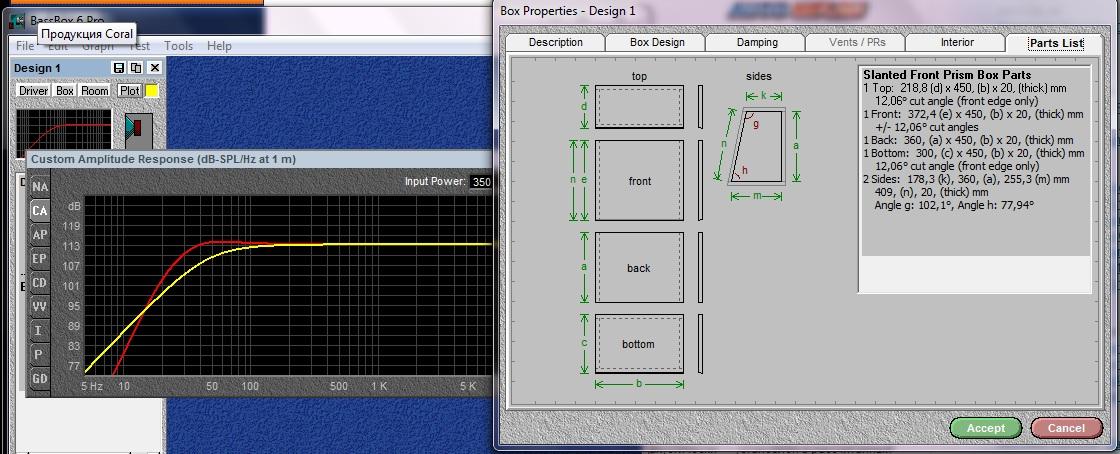The height and width of the screenshot is (454, 1120).
Task: Go to the Interior tab
Action: (957, 43)
